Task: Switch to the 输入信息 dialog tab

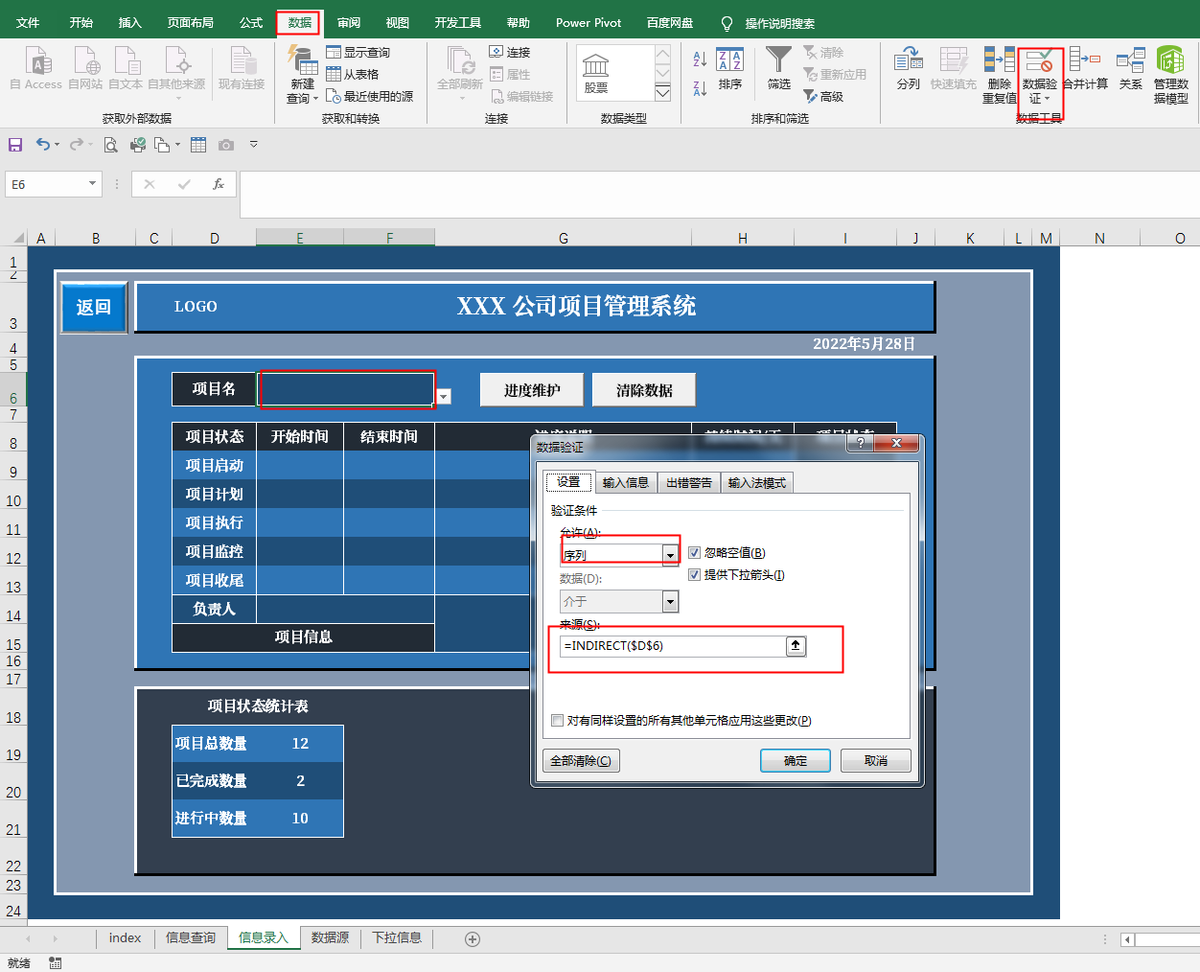Action: click(626, 483)
